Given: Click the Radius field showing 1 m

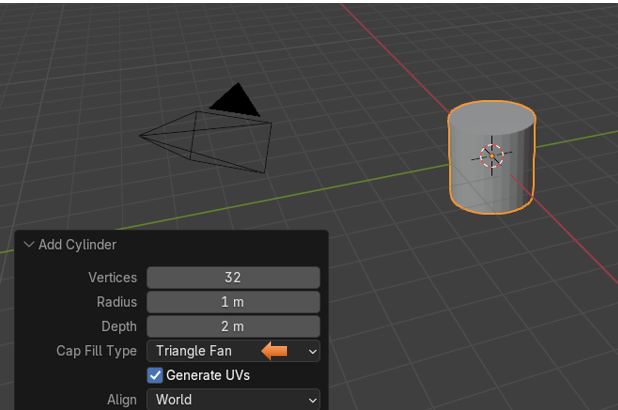Looking at the screenshot, I should (233, 302).
